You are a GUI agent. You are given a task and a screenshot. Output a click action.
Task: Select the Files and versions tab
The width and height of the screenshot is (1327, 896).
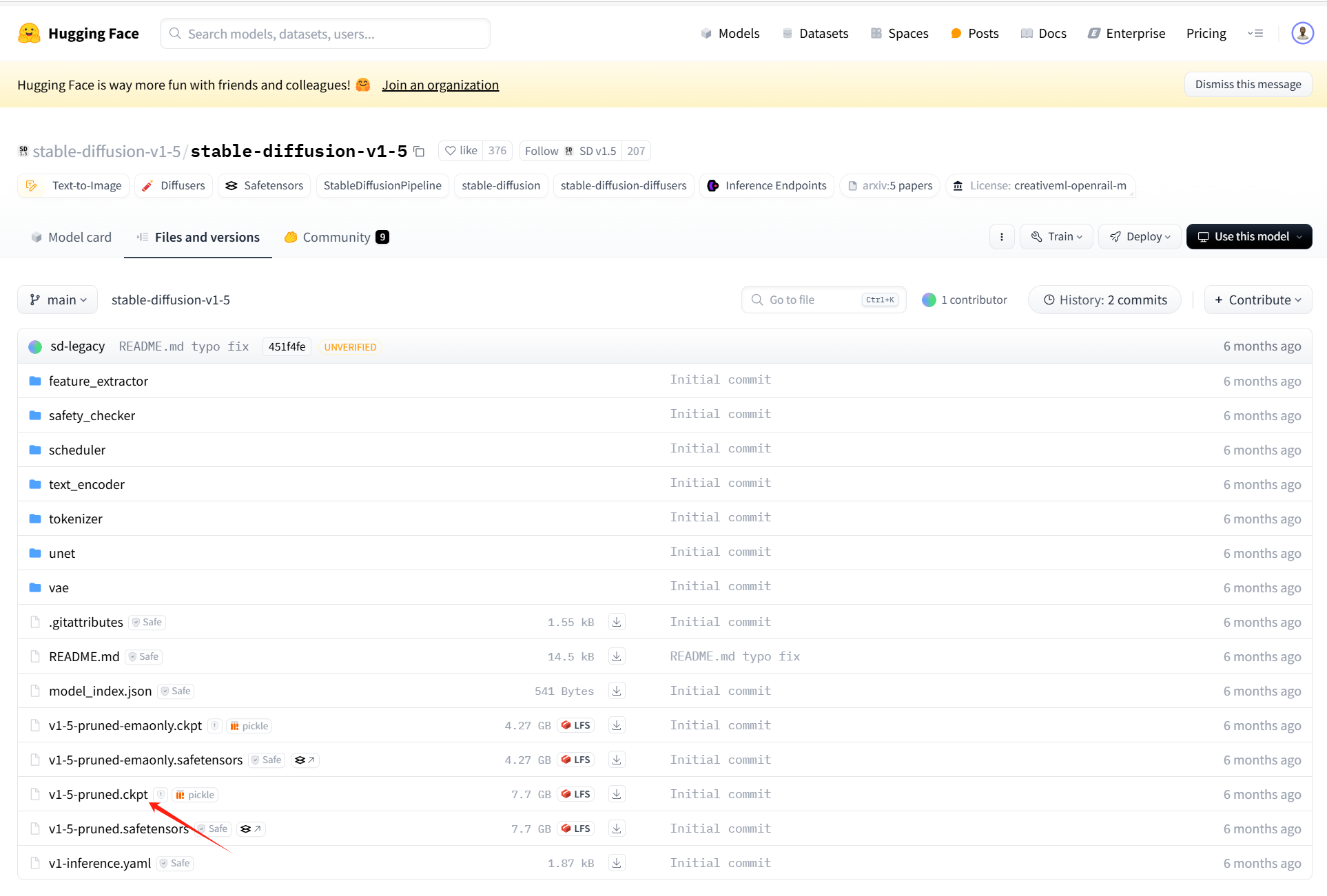pyautogui.click(x=198, y=237)
